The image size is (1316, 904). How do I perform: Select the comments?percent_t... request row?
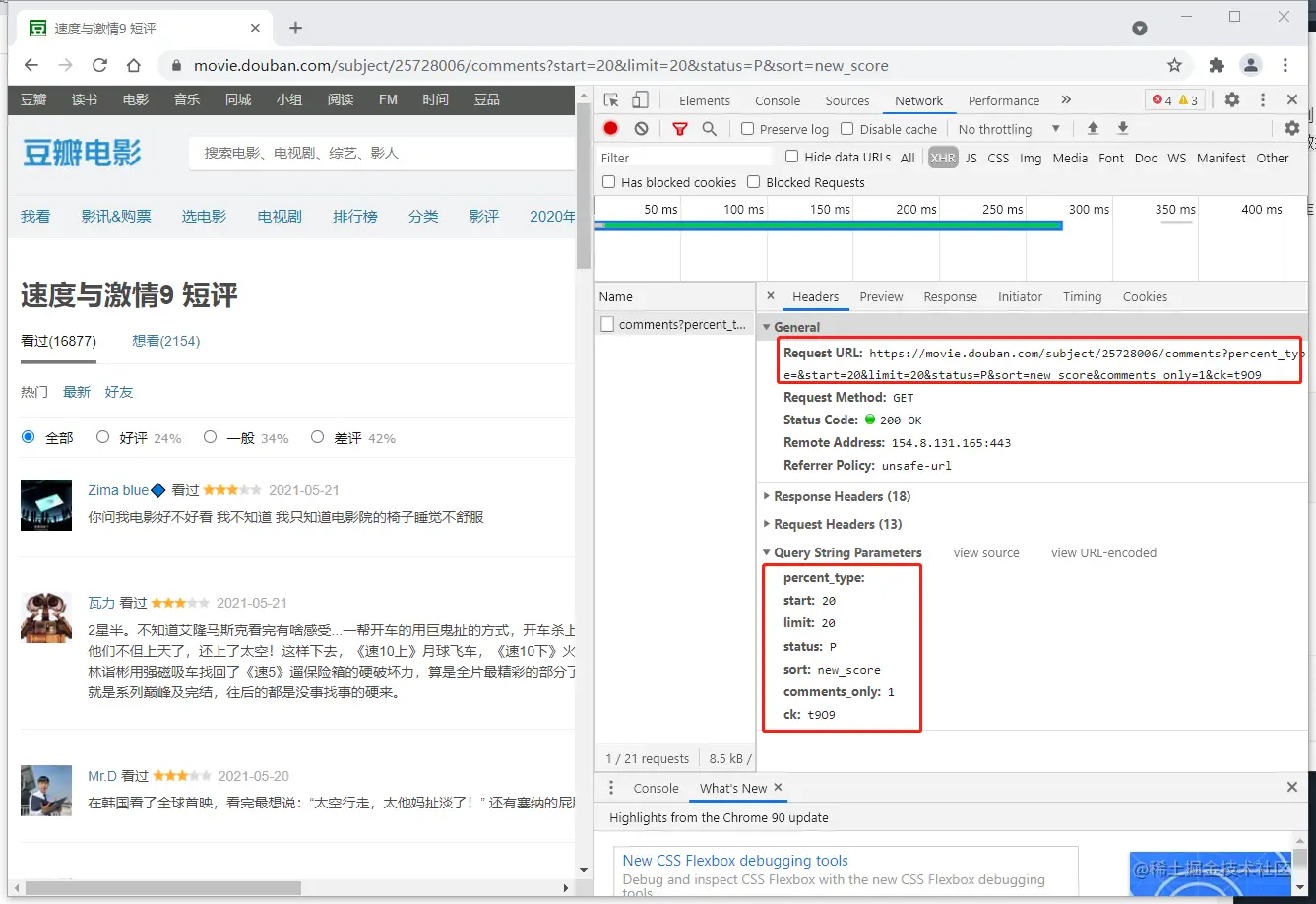coord(674,324)
